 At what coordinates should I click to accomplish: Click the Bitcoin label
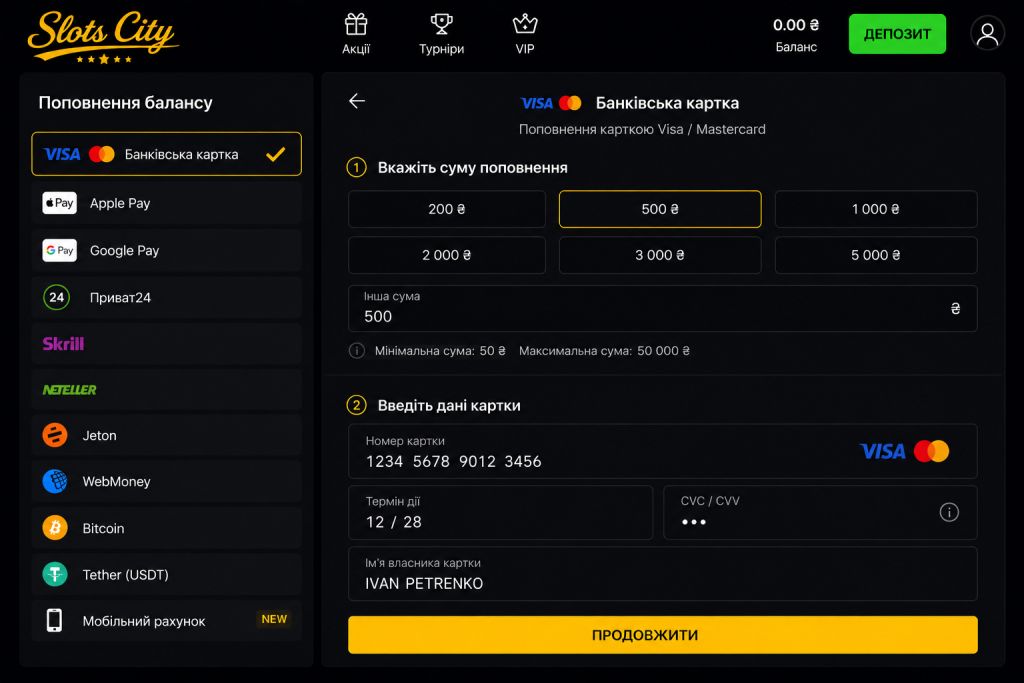103,528
